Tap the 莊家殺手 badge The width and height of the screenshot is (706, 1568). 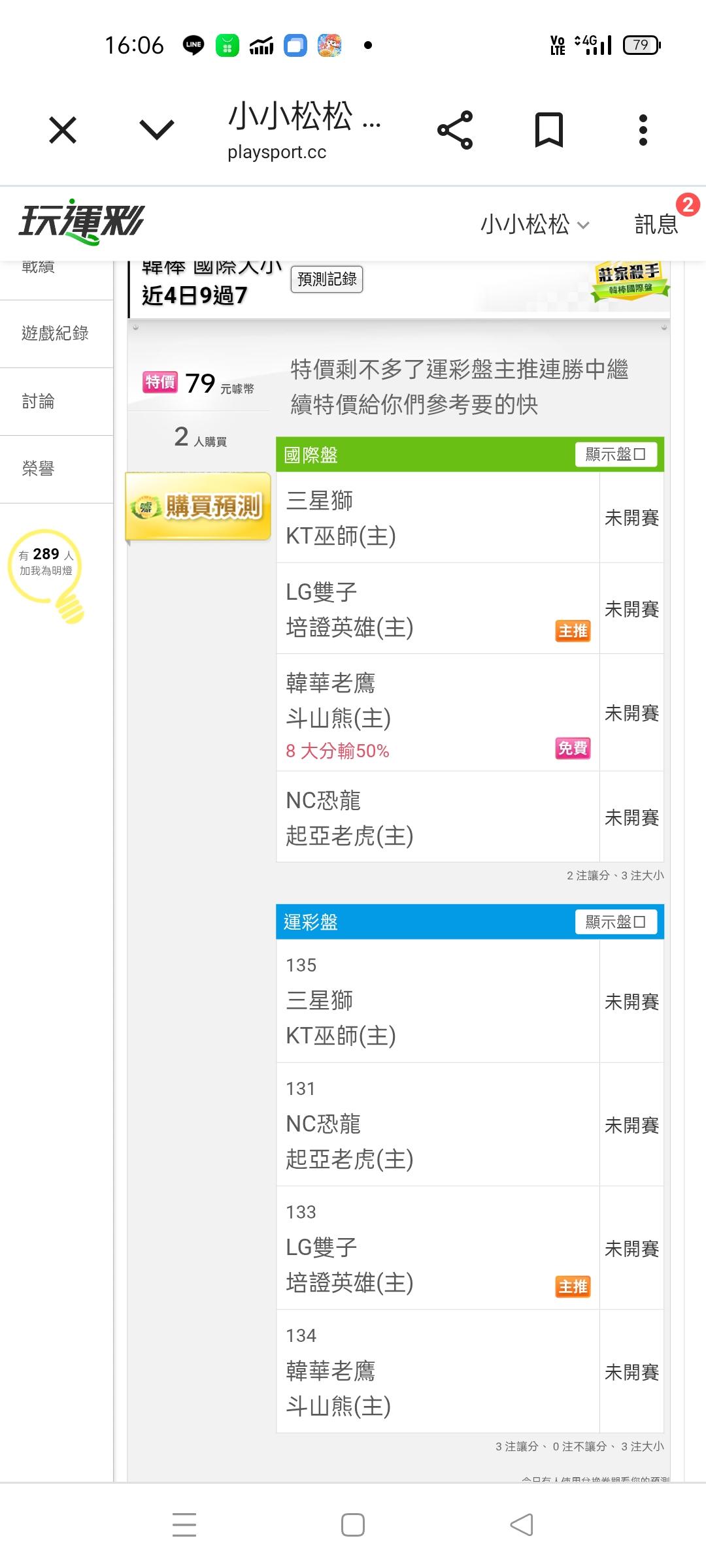pyautogui.click(x=629, y=280)
